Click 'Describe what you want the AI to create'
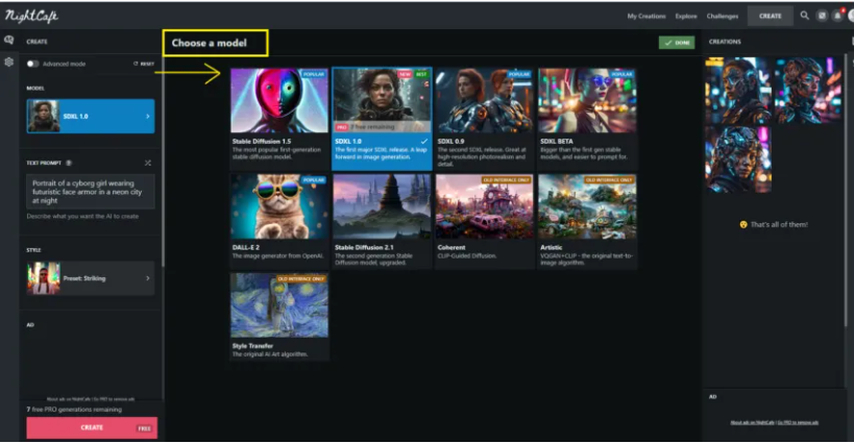 [x=82, y=216]
